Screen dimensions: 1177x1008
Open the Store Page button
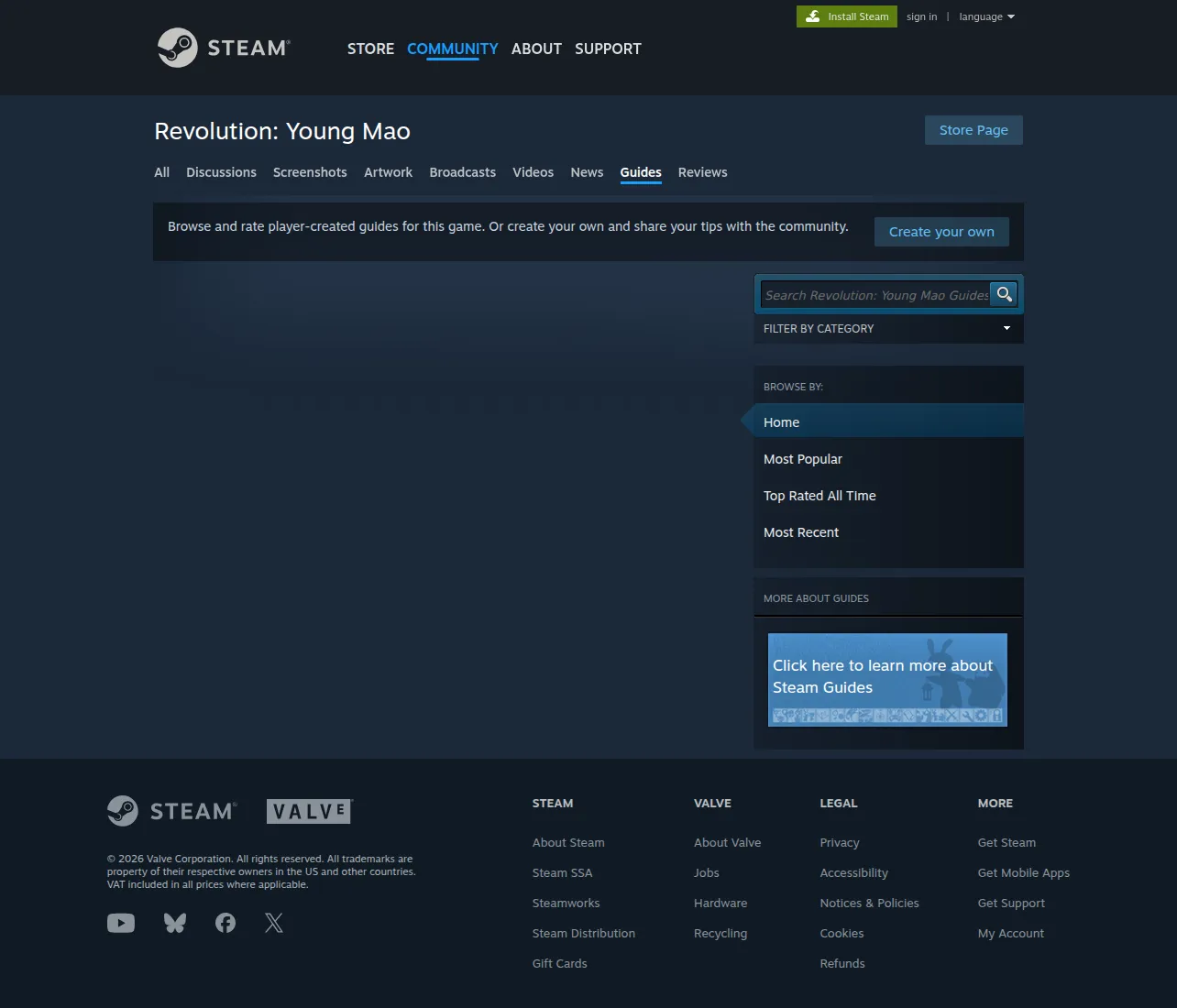tap(973, 130)
